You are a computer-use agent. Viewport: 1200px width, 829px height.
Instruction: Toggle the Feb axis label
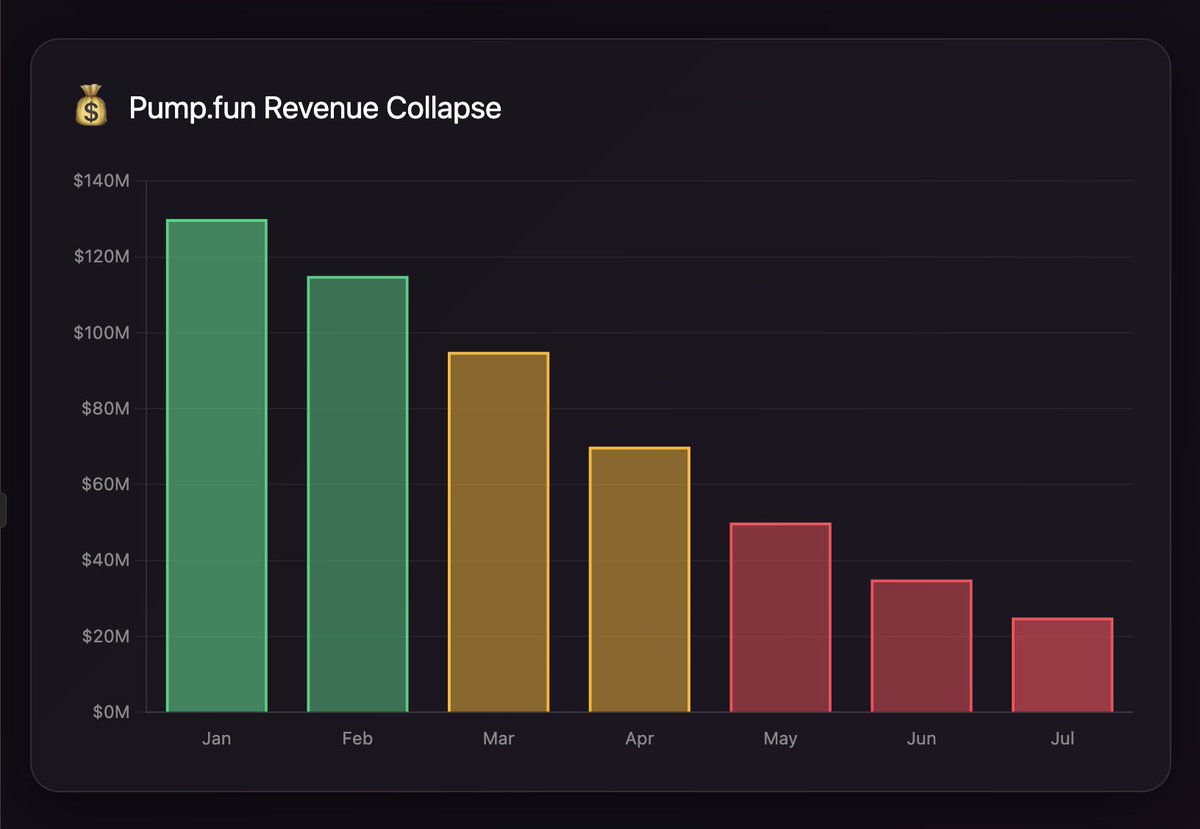pos(357,738)
